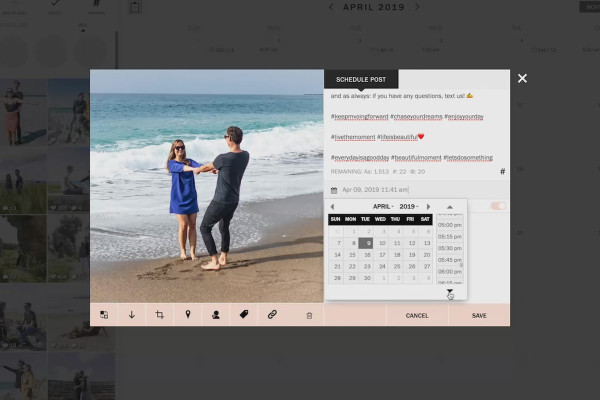Click the clipboard icon in the background header

click(135, 7)
